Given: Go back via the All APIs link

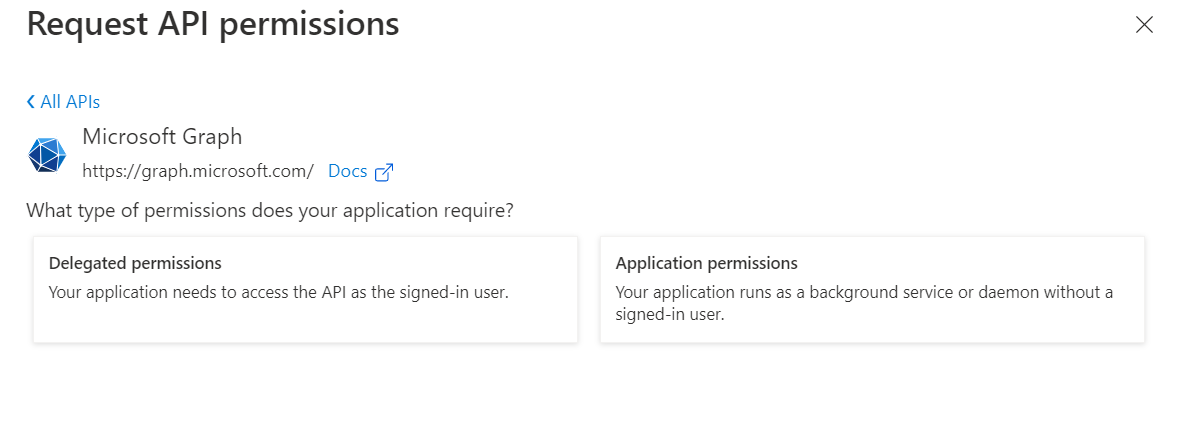Looking at the screenshot, I should point(69,102).
